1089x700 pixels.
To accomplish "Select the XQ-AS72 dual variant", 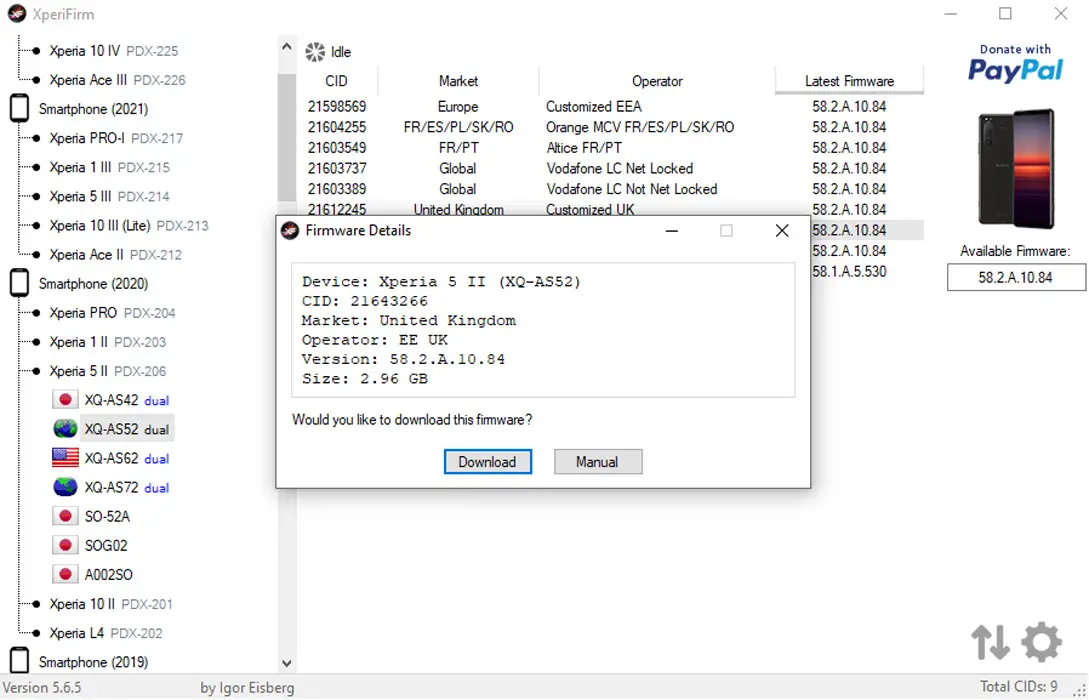I will [x=126, y=488].
